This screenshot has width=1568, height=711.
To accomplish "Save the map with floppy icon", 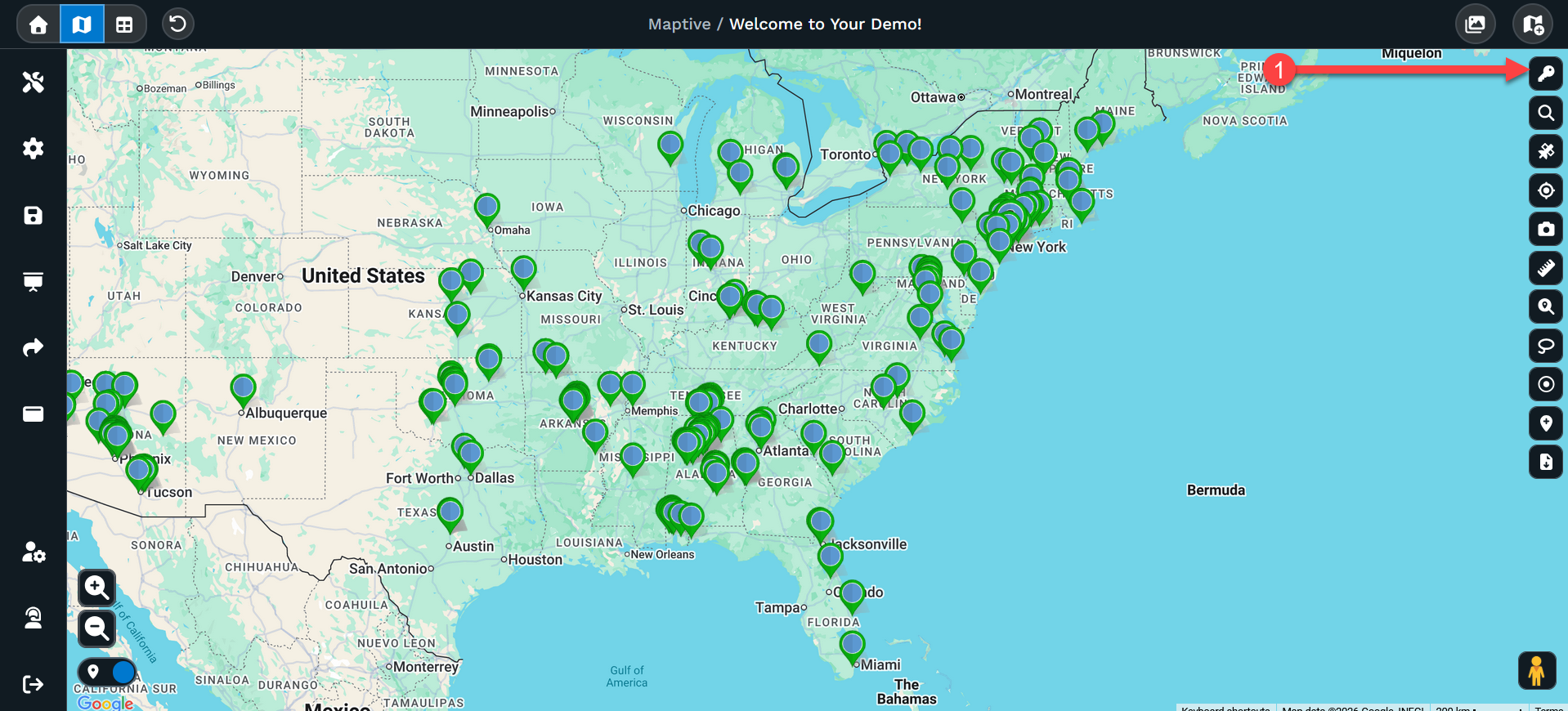I will click(33, 216).
